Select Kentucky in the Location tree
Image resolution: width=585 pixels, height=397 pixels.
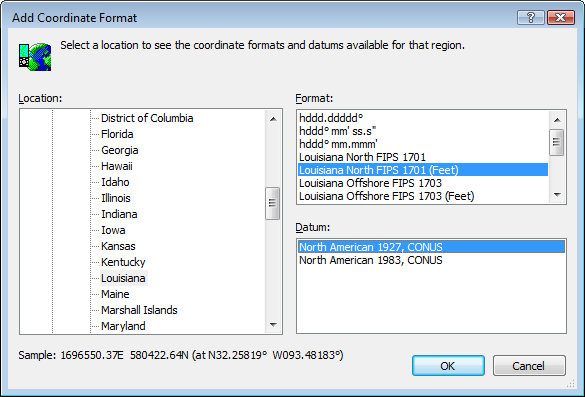123,262
